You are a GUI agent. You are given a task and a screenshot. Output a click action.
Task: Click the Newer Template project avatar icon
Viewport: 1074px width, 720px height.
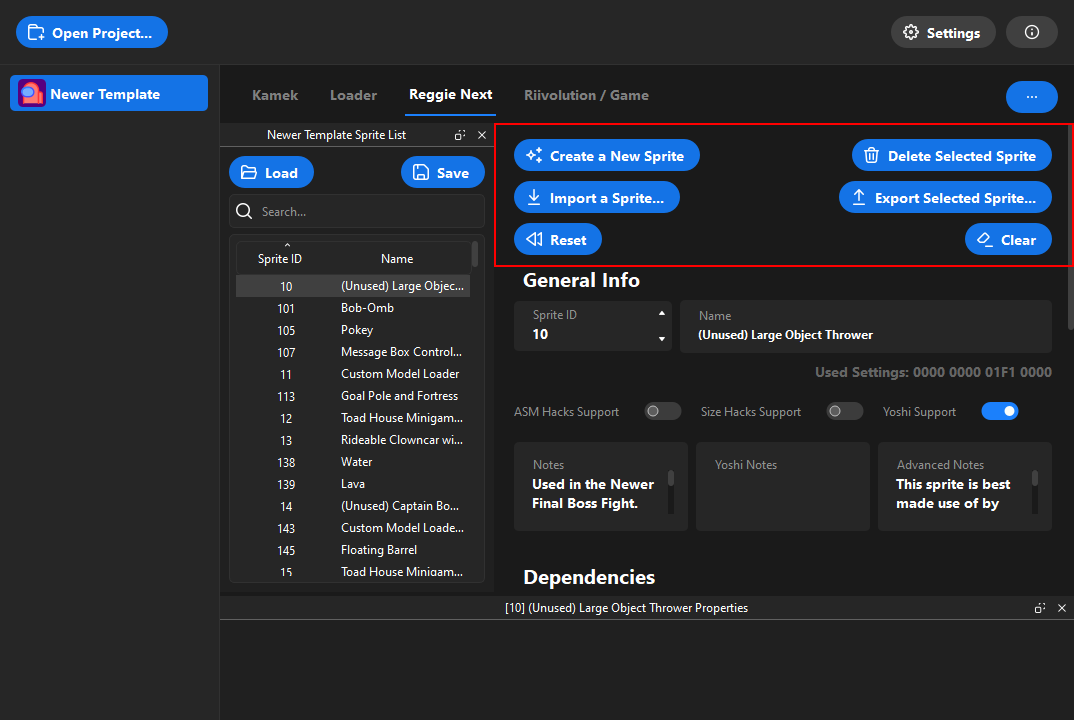tap(32, 93)
